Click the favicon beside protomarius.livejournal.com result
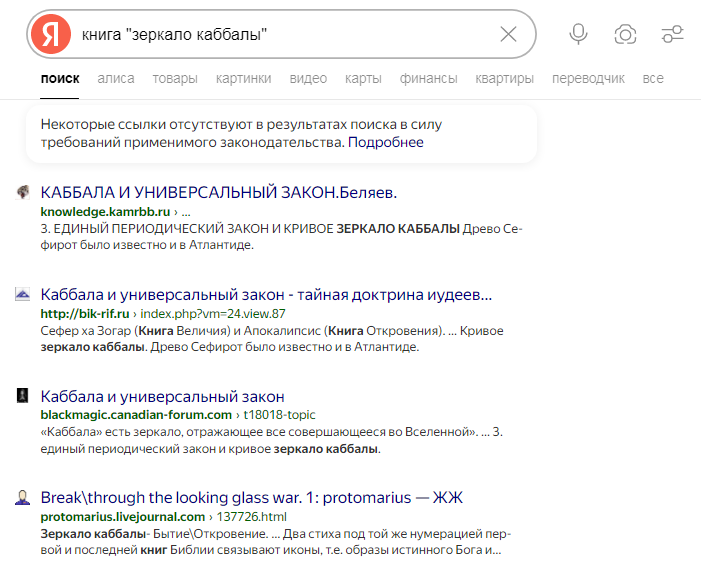Image resolution: width=701 pixels, height=586 pixels. tap(22, 497)
